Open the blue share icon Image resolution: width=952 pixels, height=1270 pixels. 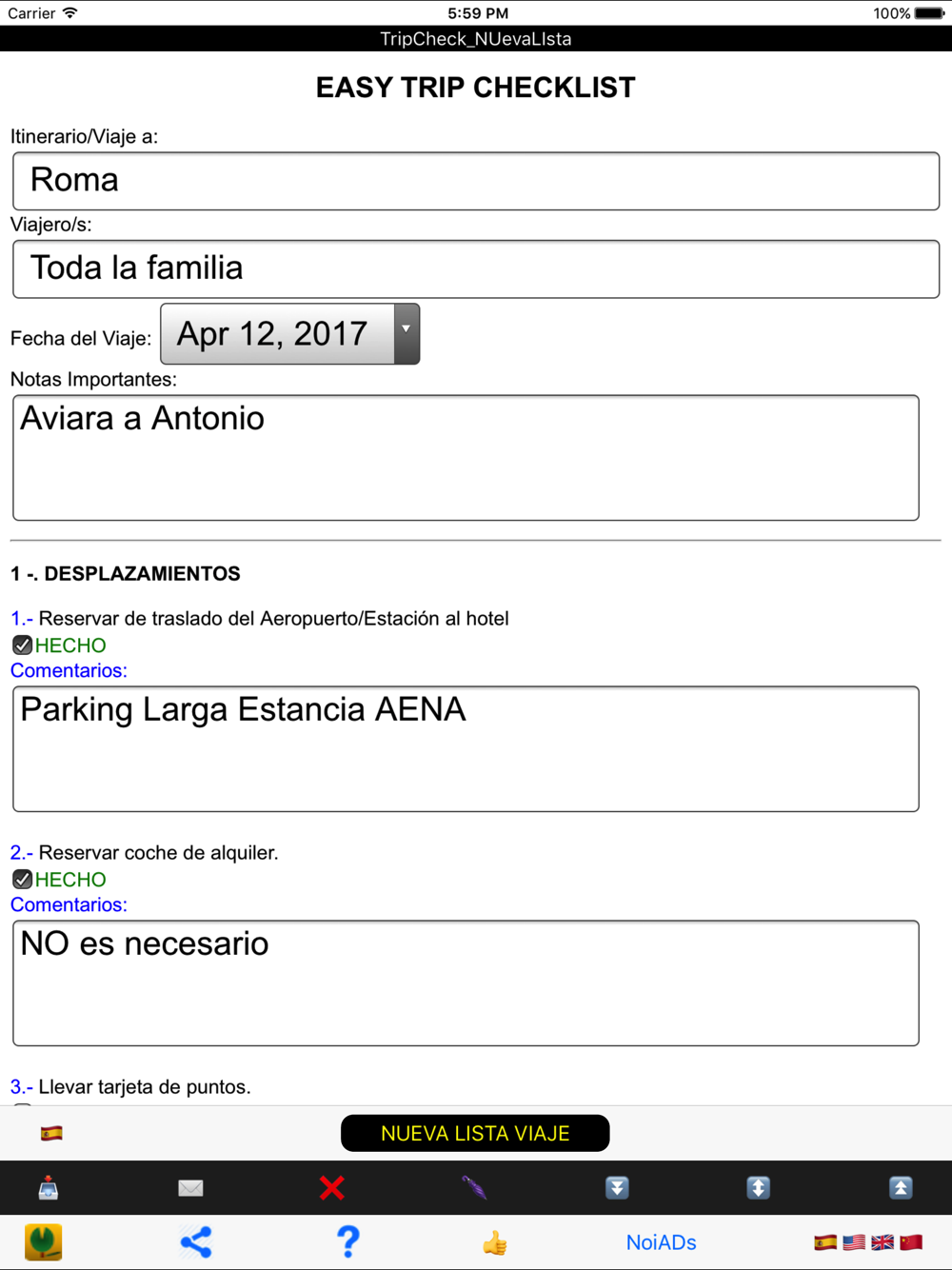pyautogui.click(x=196, y=1242)
